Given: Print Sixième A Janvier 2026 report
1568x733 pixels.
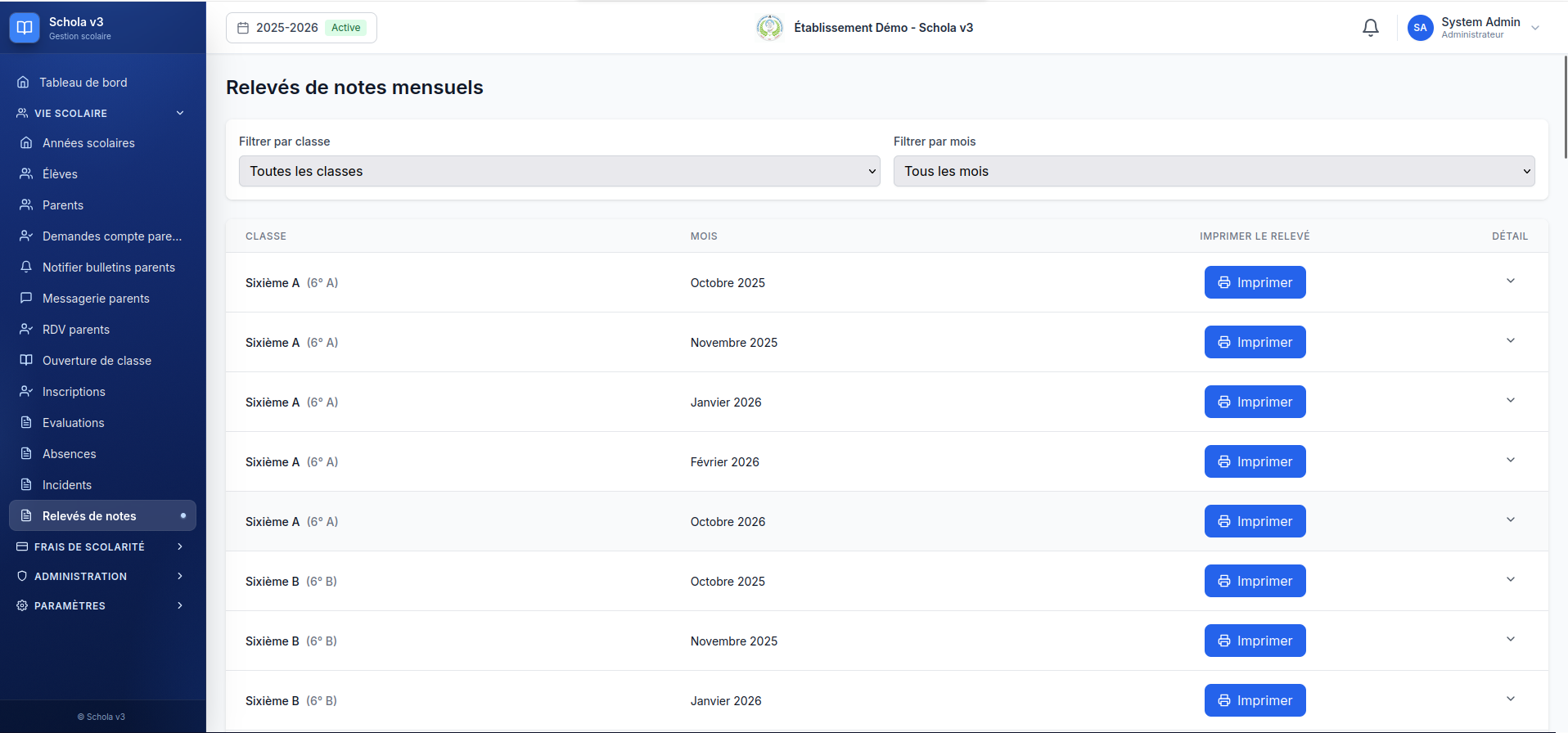Looking at the screenshot, I should coord(1255,402).
